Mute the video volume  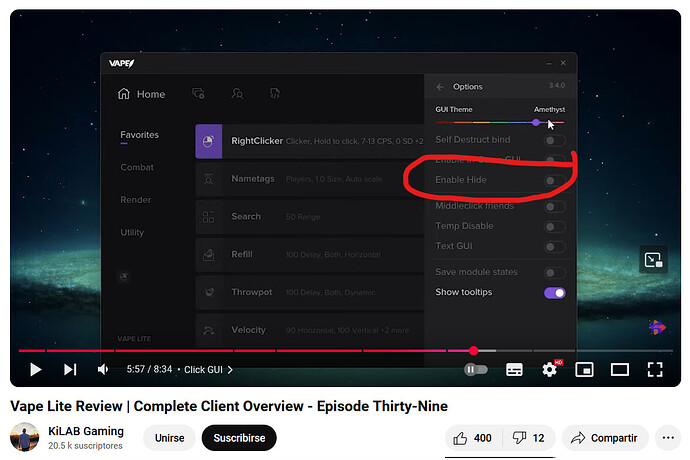(x=103, y=369)
